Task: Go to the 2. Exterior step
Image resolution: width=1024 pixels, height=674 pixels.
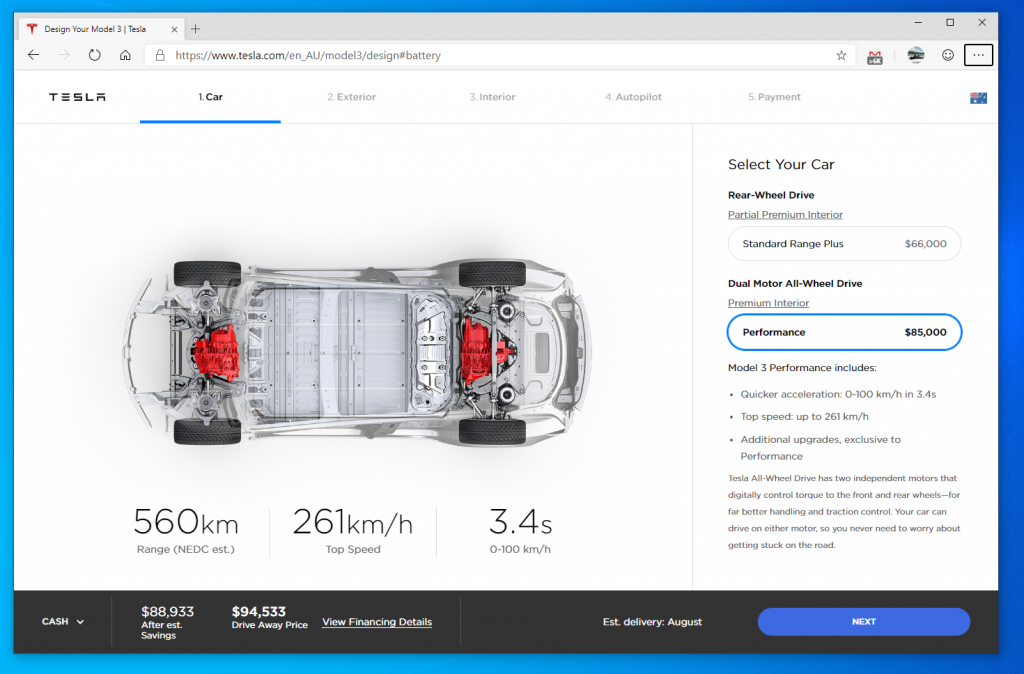Action: pos(351,97)
